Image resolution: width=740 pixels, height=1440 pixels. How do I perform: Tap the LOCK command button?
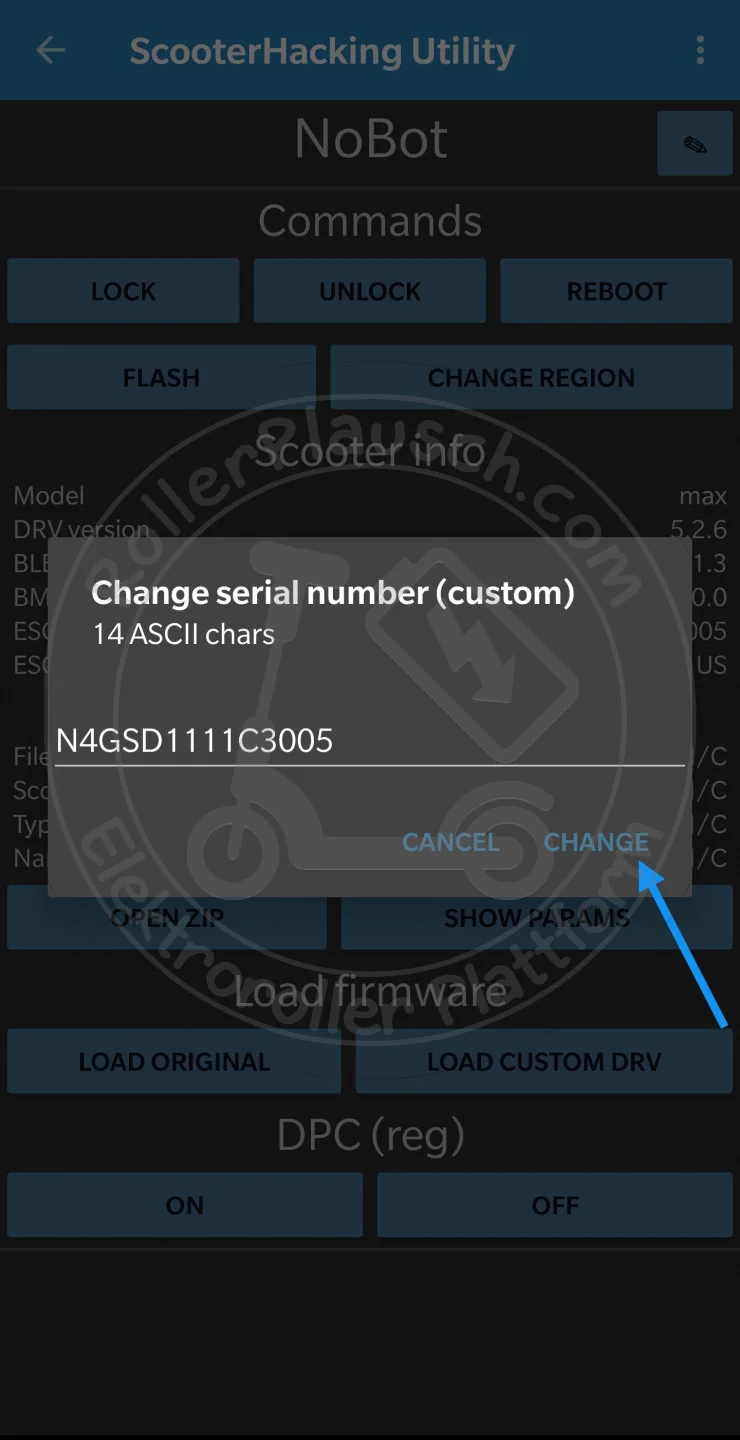pyautogui.click(x=123, y=291)
